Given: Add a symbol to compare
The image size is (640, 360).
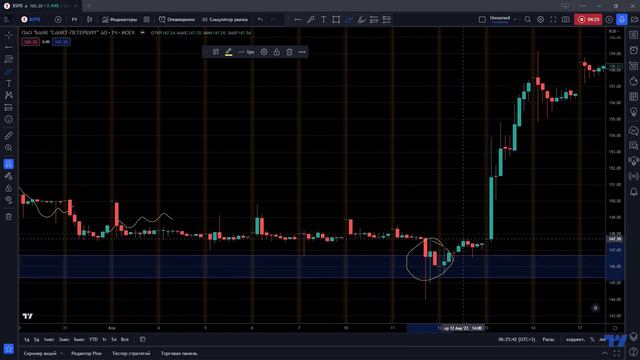Looking at the screenshot, I should (x=58, y=20).
